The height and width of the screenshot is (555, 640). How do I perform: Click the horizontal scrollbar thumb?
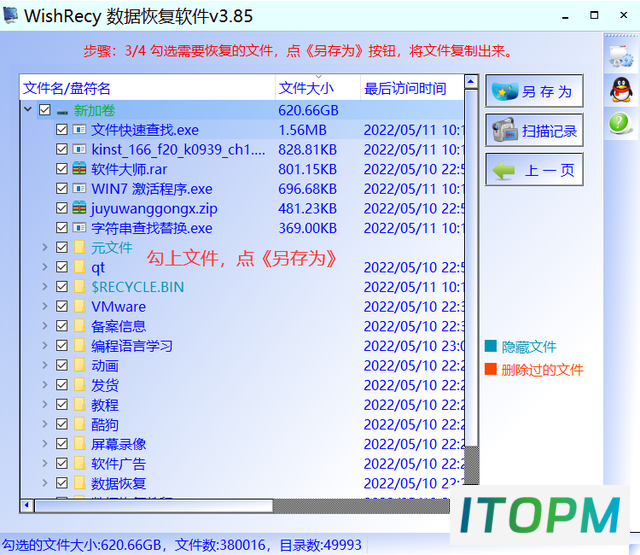(x=154, y=506)
